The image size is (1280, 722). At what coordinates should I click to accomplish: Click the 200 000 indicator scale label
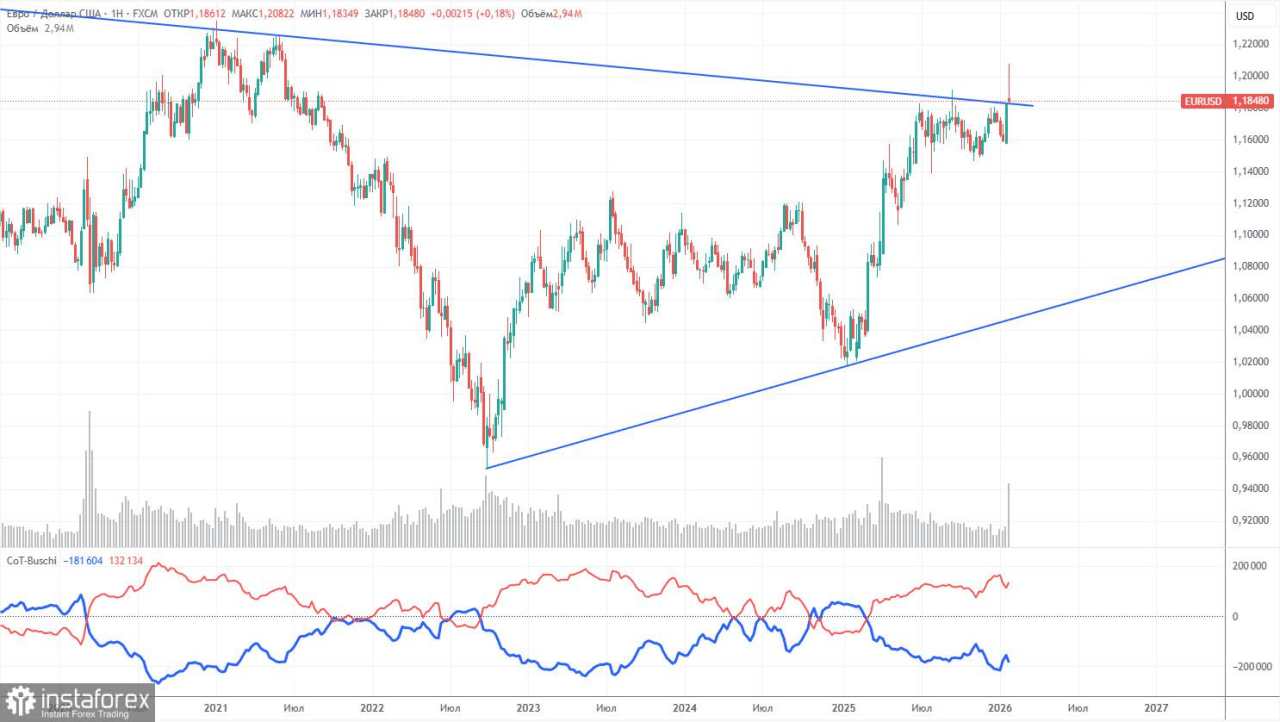(x=1254, y=566)
